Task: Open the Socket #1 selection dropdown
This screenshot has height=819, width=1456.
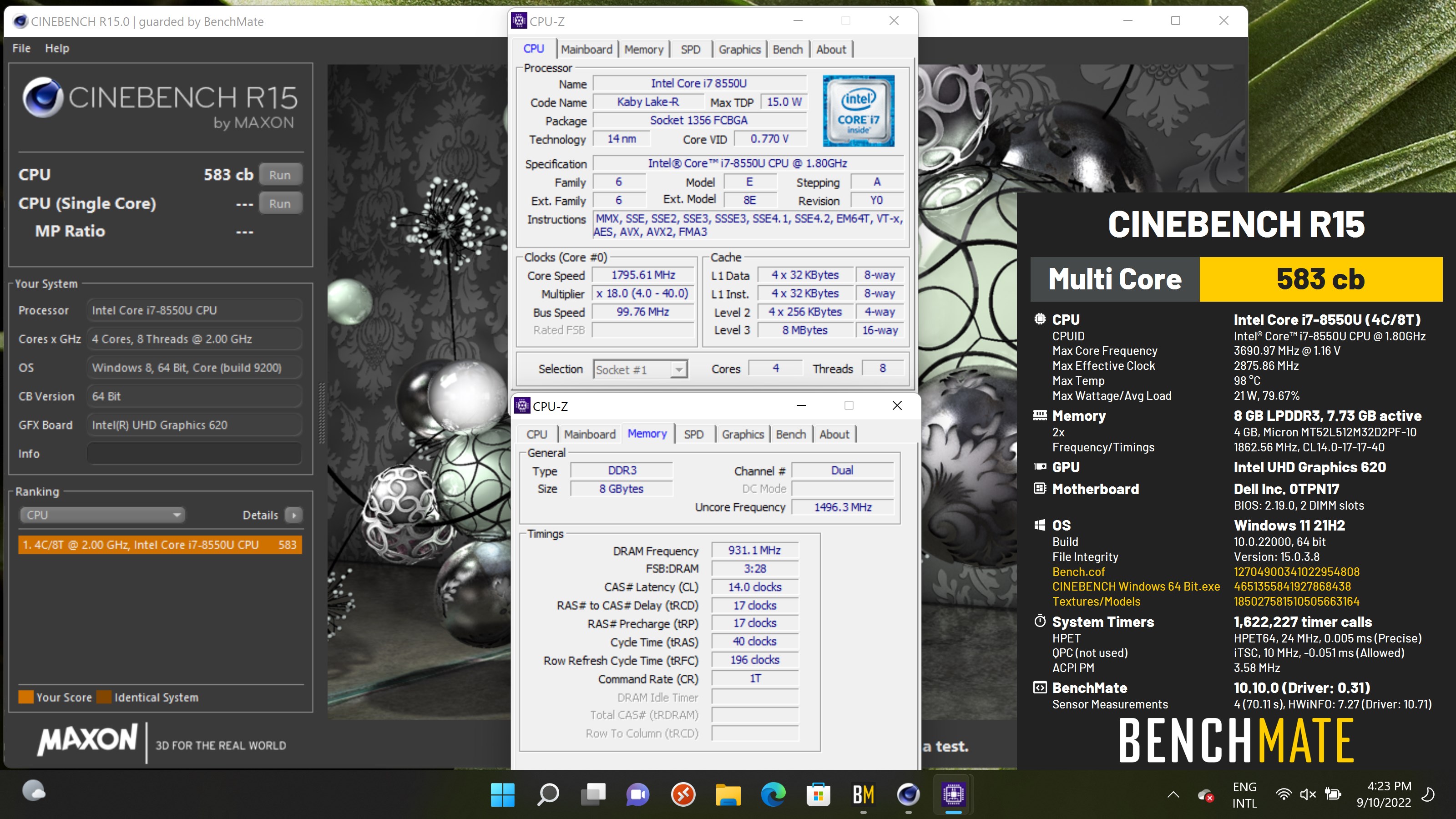Action: [x=640, y=369]
